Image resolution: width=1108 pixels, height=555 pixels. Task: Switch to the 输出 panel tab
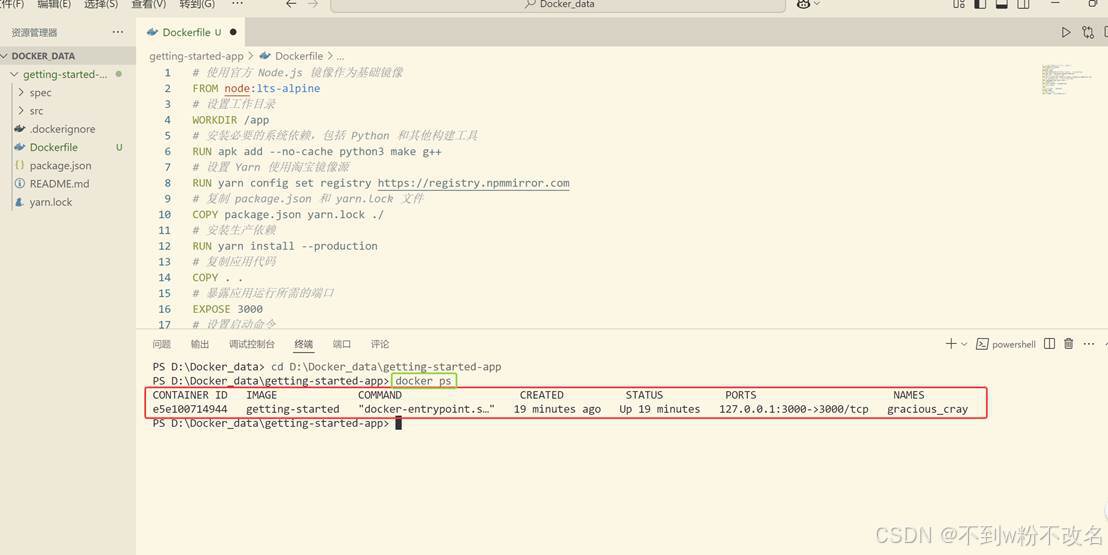click(x=200, y=344)
